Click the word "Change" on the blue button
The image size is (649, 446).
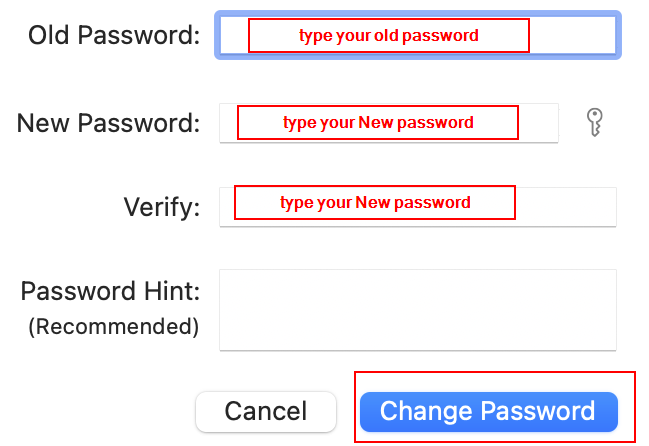click(x=427, y=411)
